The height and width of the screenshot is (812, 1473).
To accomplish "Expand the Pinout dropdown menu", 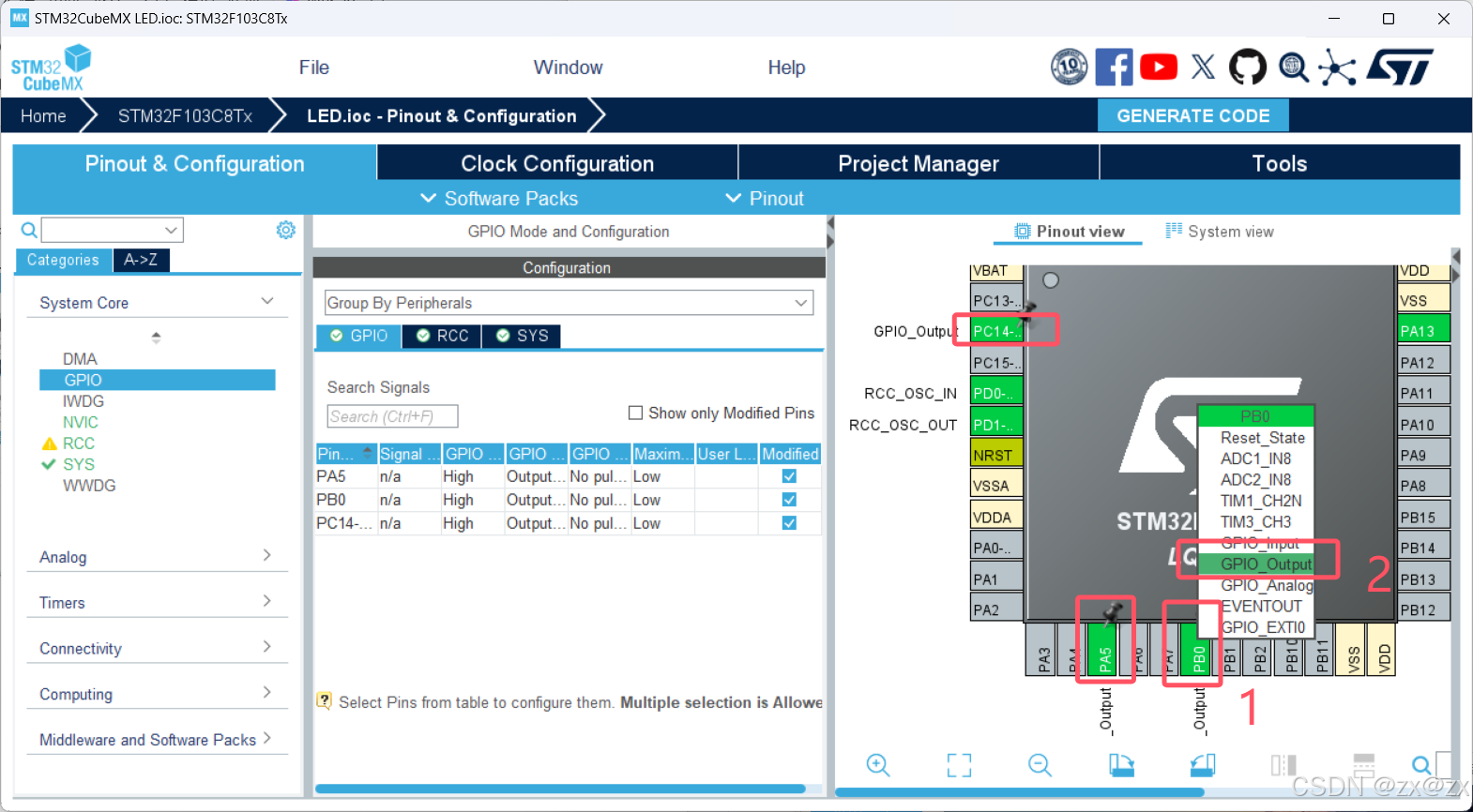I will pos(765,199).
